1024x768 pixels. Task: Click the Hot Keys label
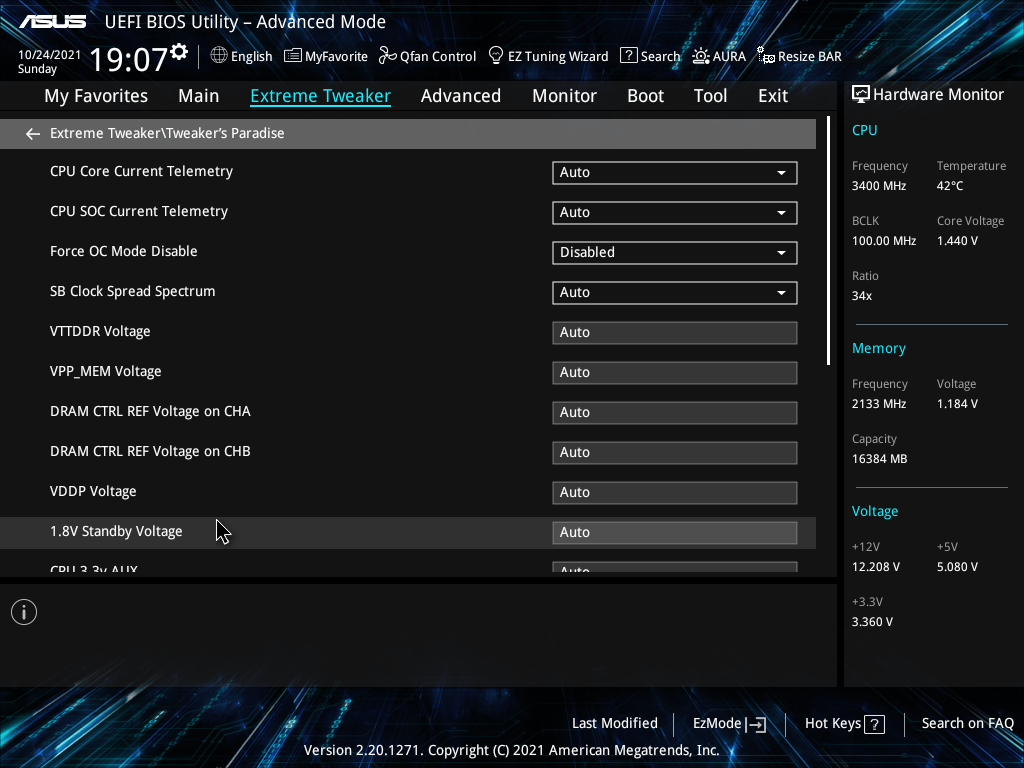(x=833, y=724)
